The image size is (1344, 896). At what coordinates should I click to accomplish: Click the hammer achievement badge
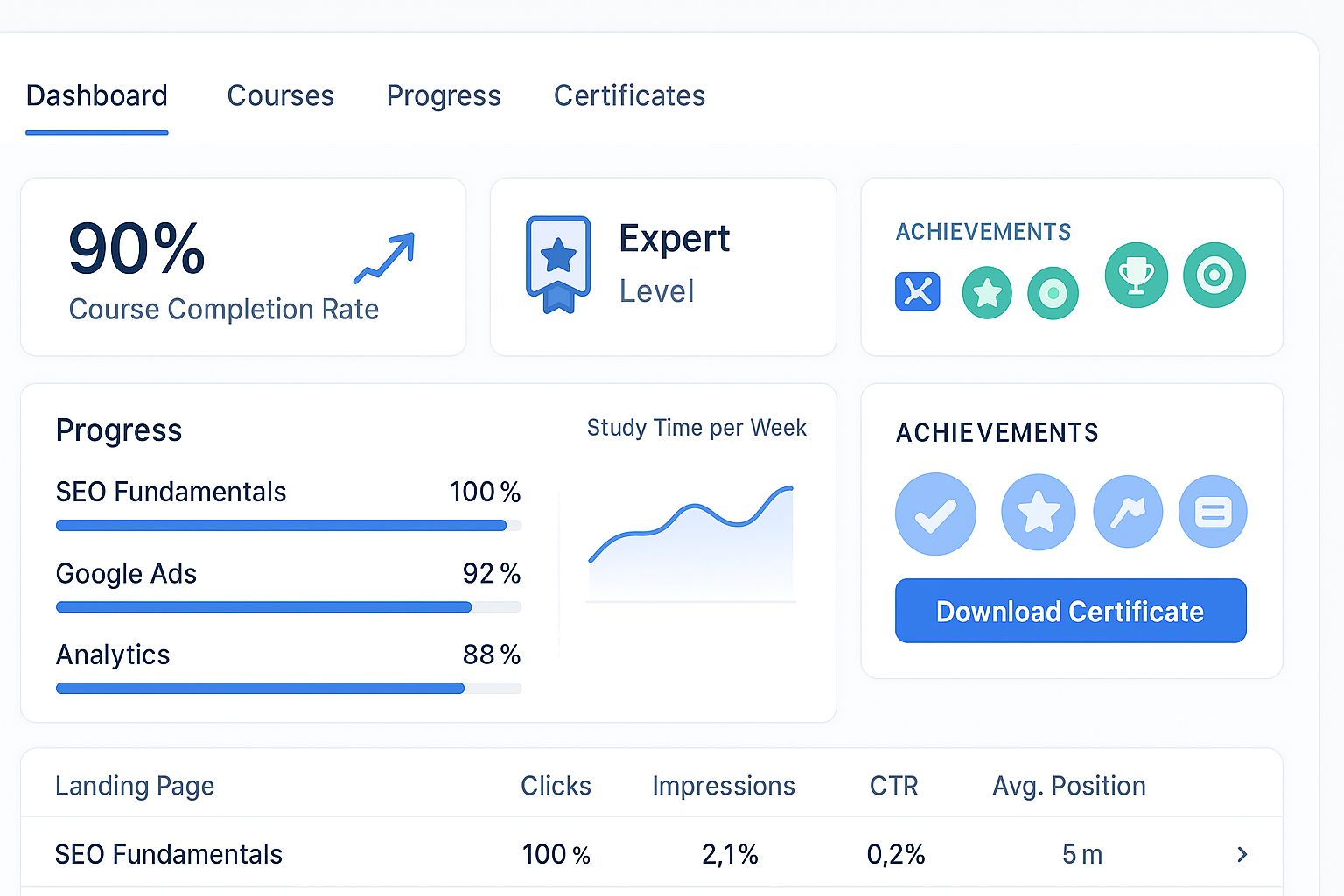pos(1128,512)
